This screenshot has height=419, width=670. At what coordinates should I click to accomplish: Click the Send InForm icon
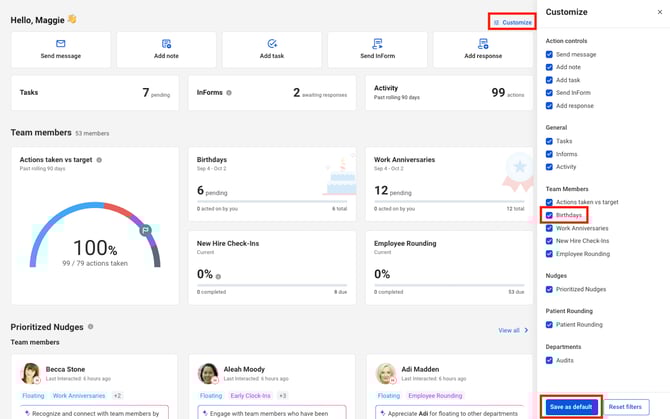tap(377, 44)
